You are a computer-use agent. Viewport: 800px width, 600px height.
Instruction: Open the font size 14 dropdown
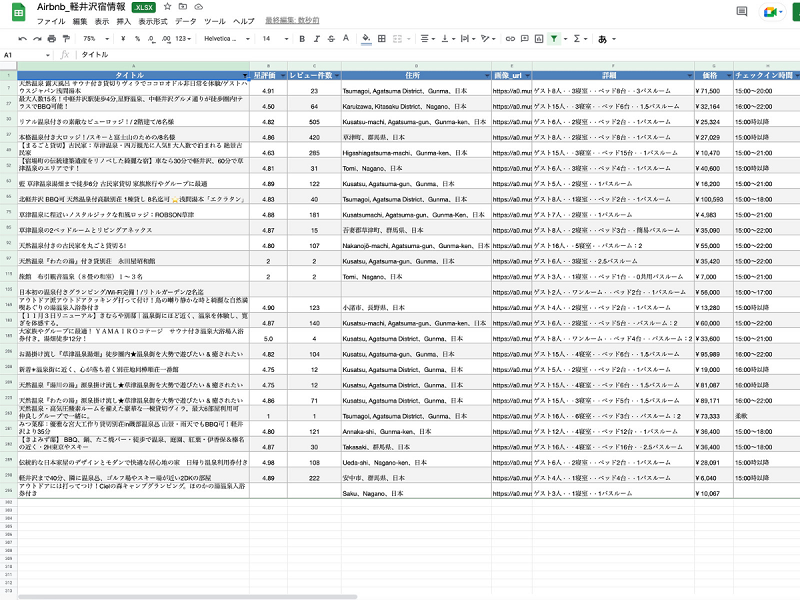276,39
